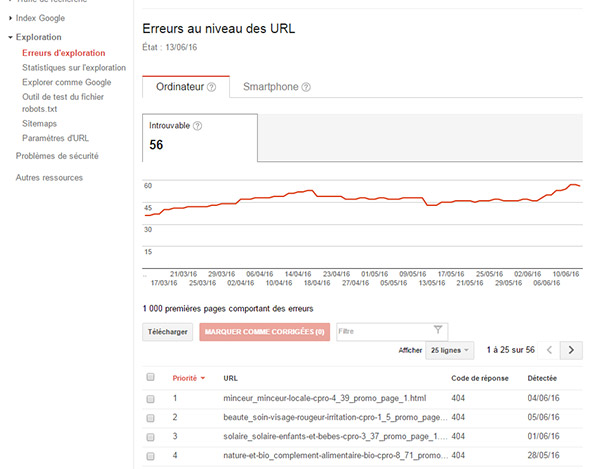Sort by Code de réponse column
The image size is (600, 469).
coord(479,378)
